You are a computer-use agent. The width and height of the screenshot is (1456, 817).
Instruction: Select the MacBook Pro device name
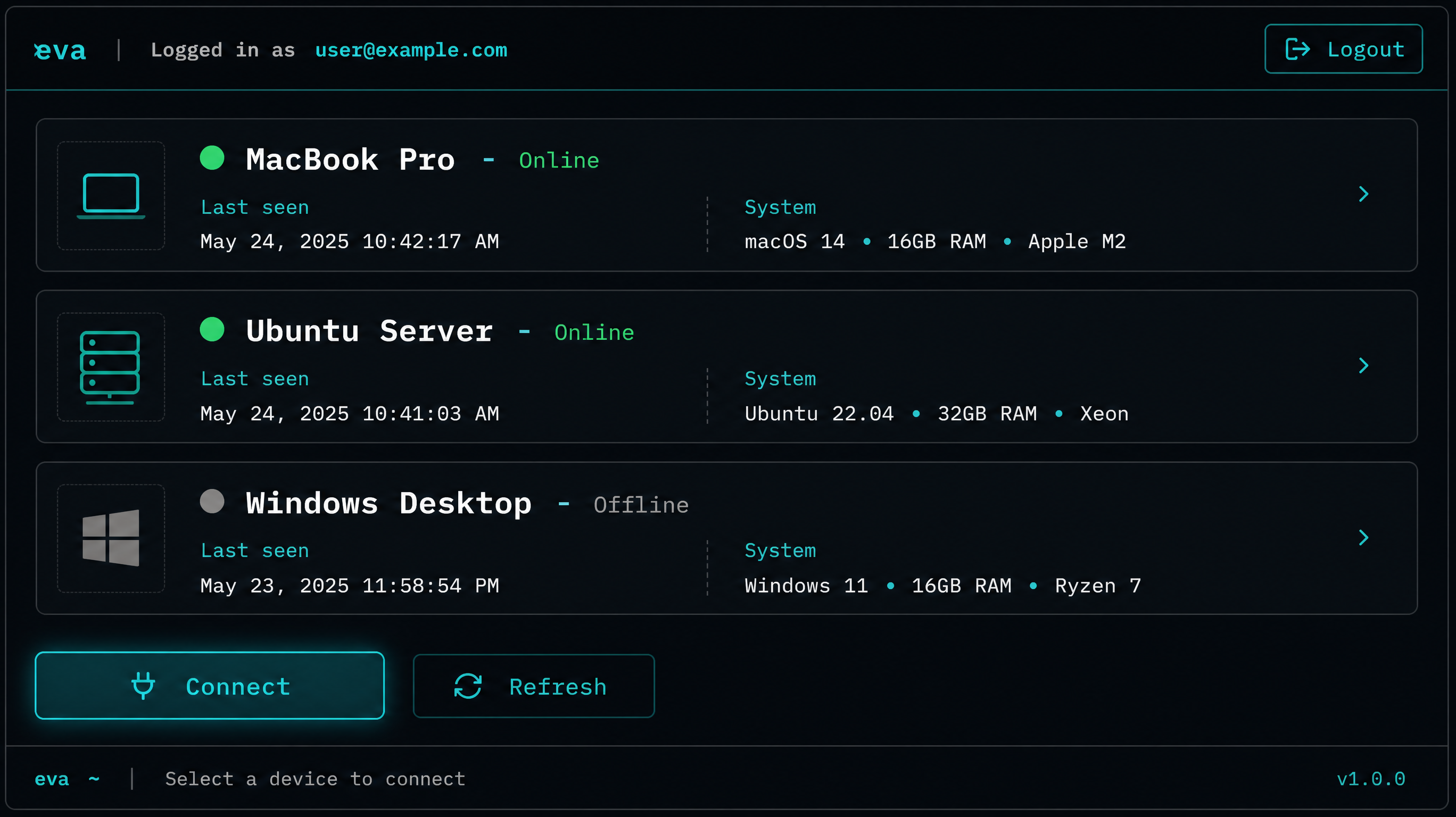pos(351,160)
